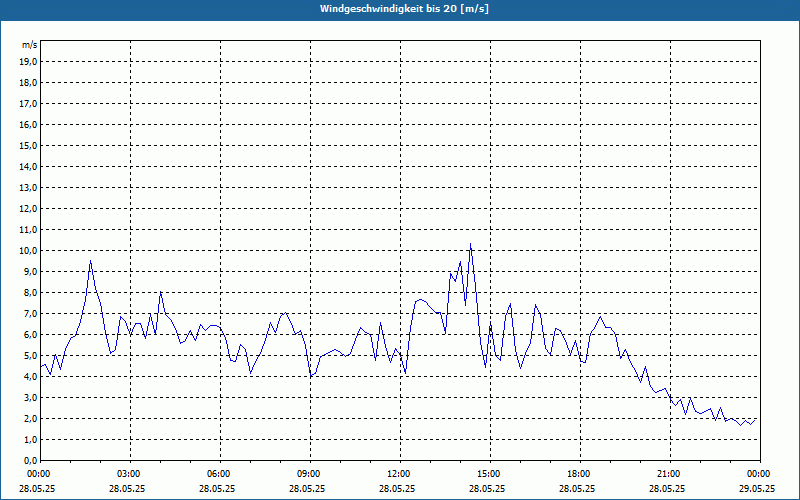Click the 1,0 y-axis label
The image size is (800, 500).
(31, 439)
